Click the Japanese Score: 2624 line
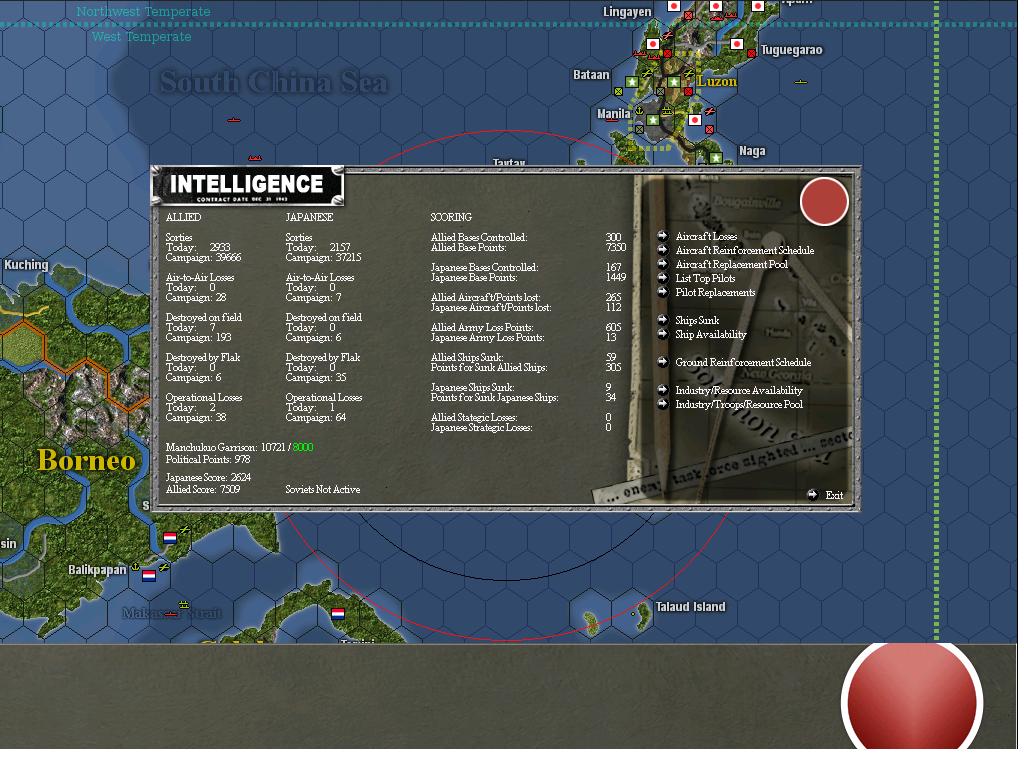1024x768 pixels. tap(208, 477)
